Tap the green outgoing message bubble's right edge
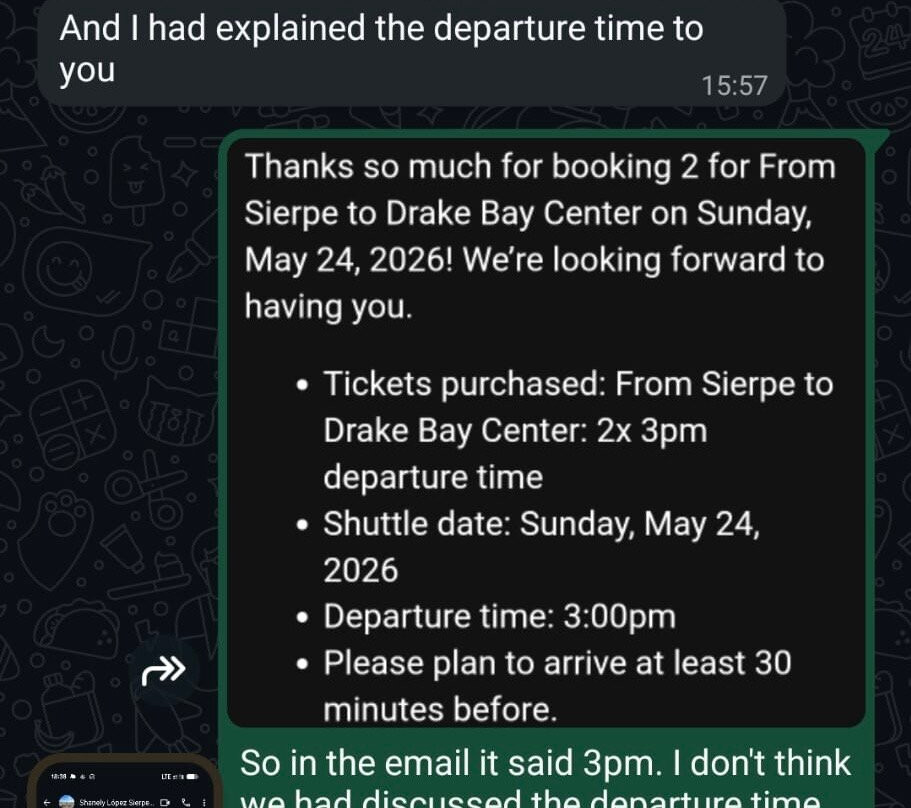Screen dimensions: 911x808 click(x=875, y=465)
